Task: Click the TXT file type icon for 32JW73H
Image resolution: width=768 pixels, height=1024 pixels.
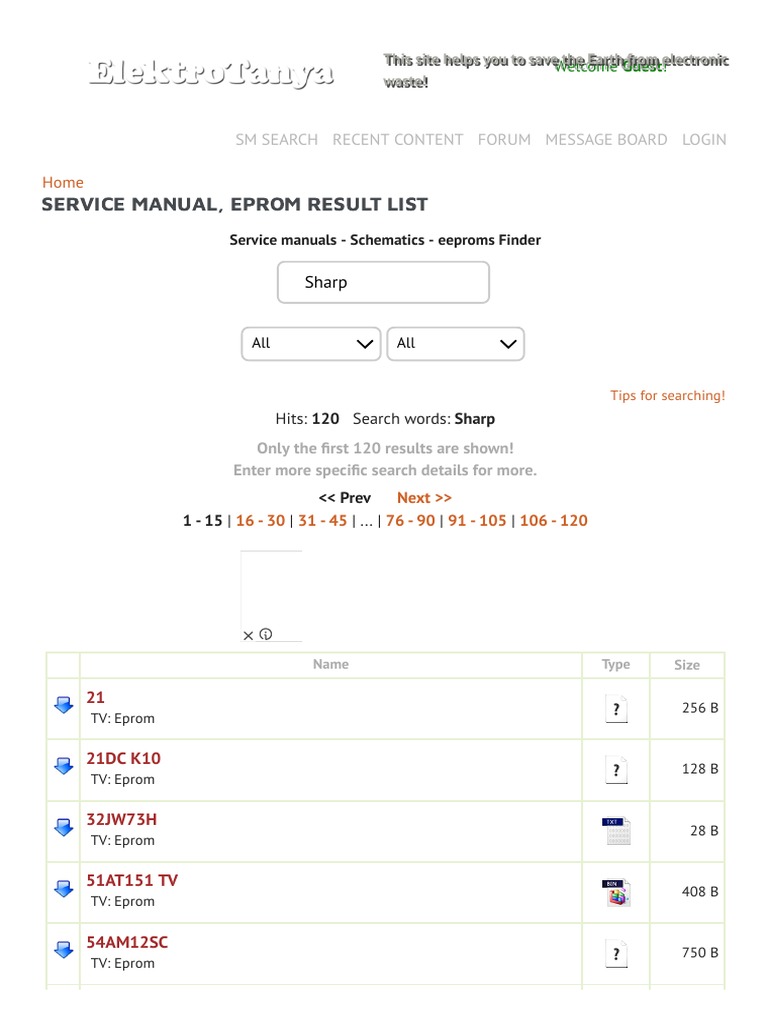Action: click(x=616, y=831)
